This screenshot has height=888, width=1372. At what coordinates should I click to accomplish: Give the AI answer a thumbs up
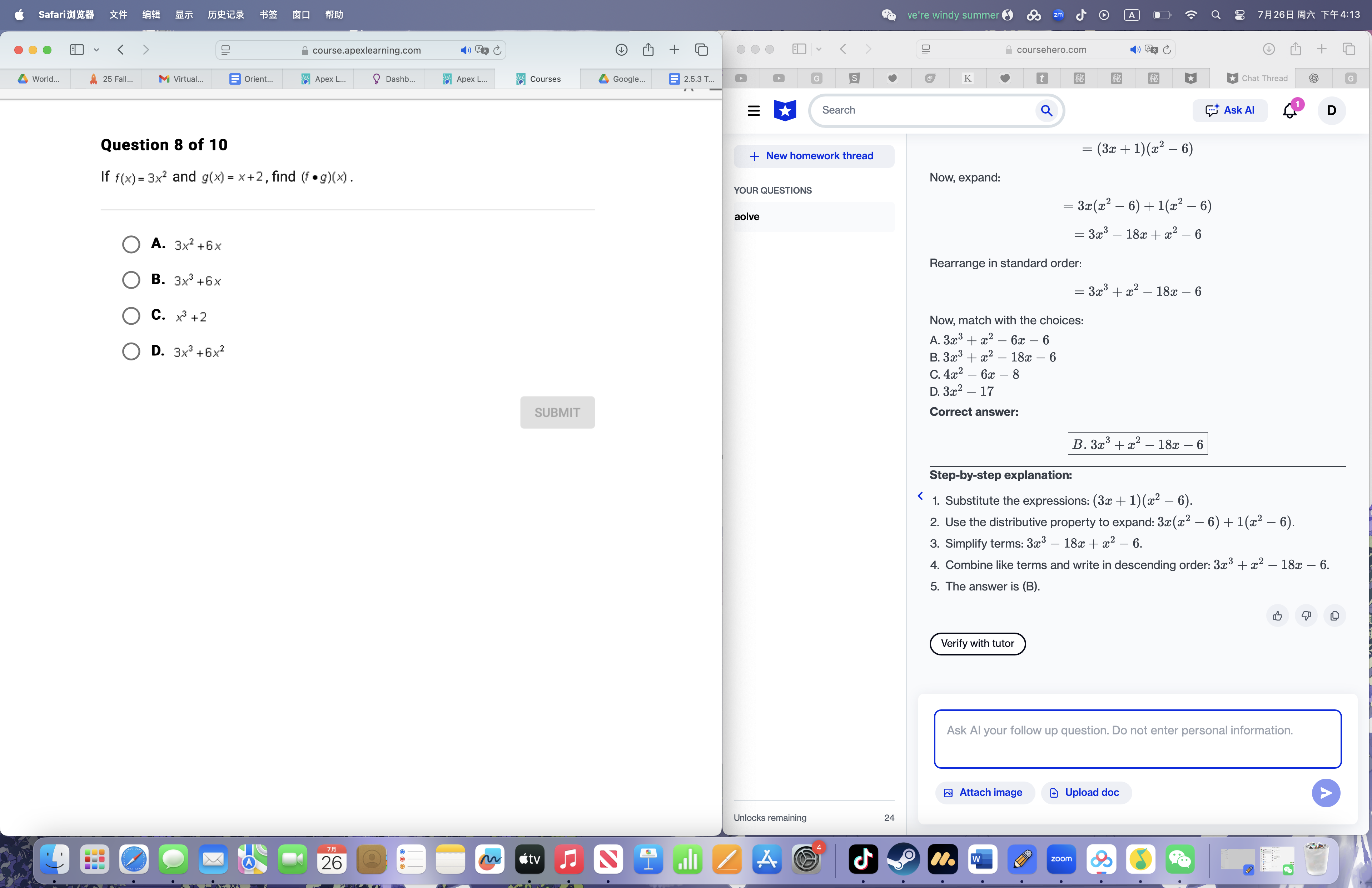click(x=1277, y=615)
